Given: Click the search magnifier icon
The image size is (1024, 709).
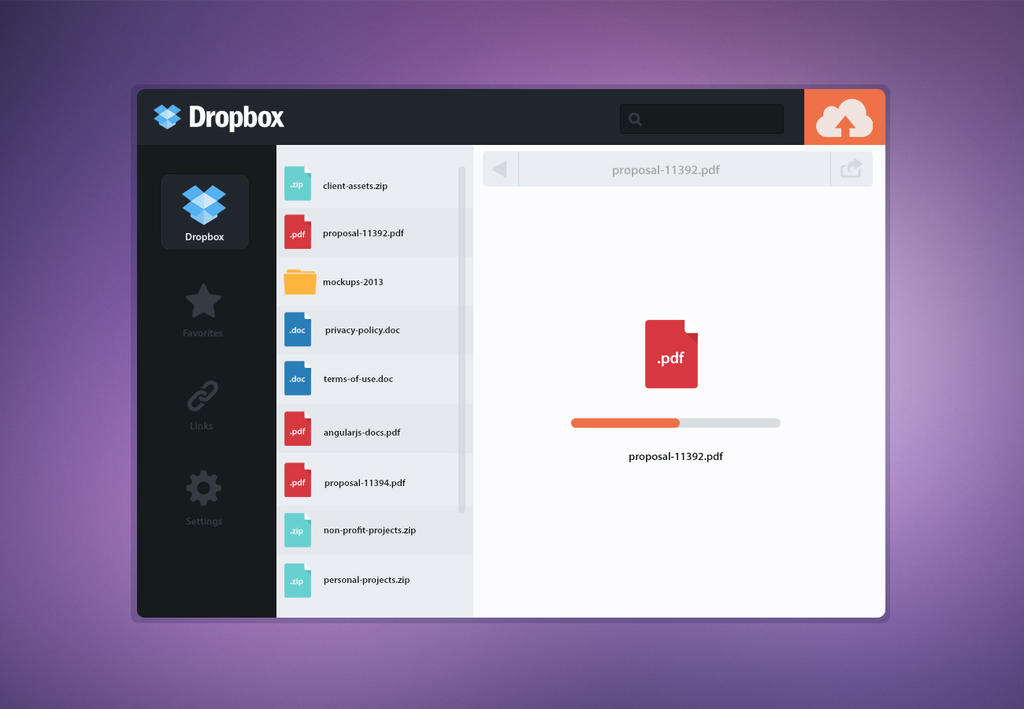Looking at the screenshot, I should [635, 119].
